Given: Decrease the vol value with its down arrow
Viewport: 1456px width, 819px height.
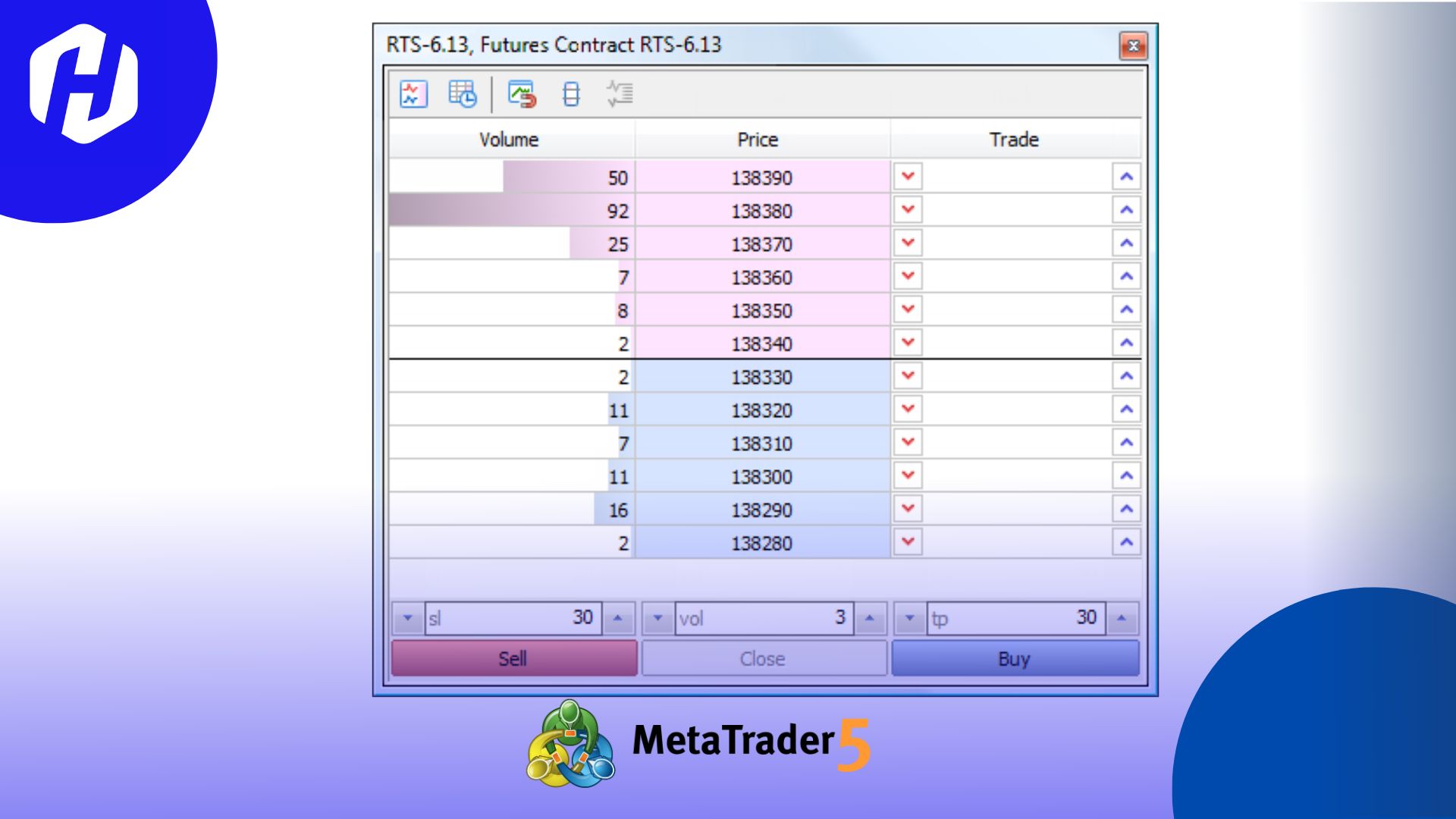Looking at the screenshot, I should (x=658, y=617).
